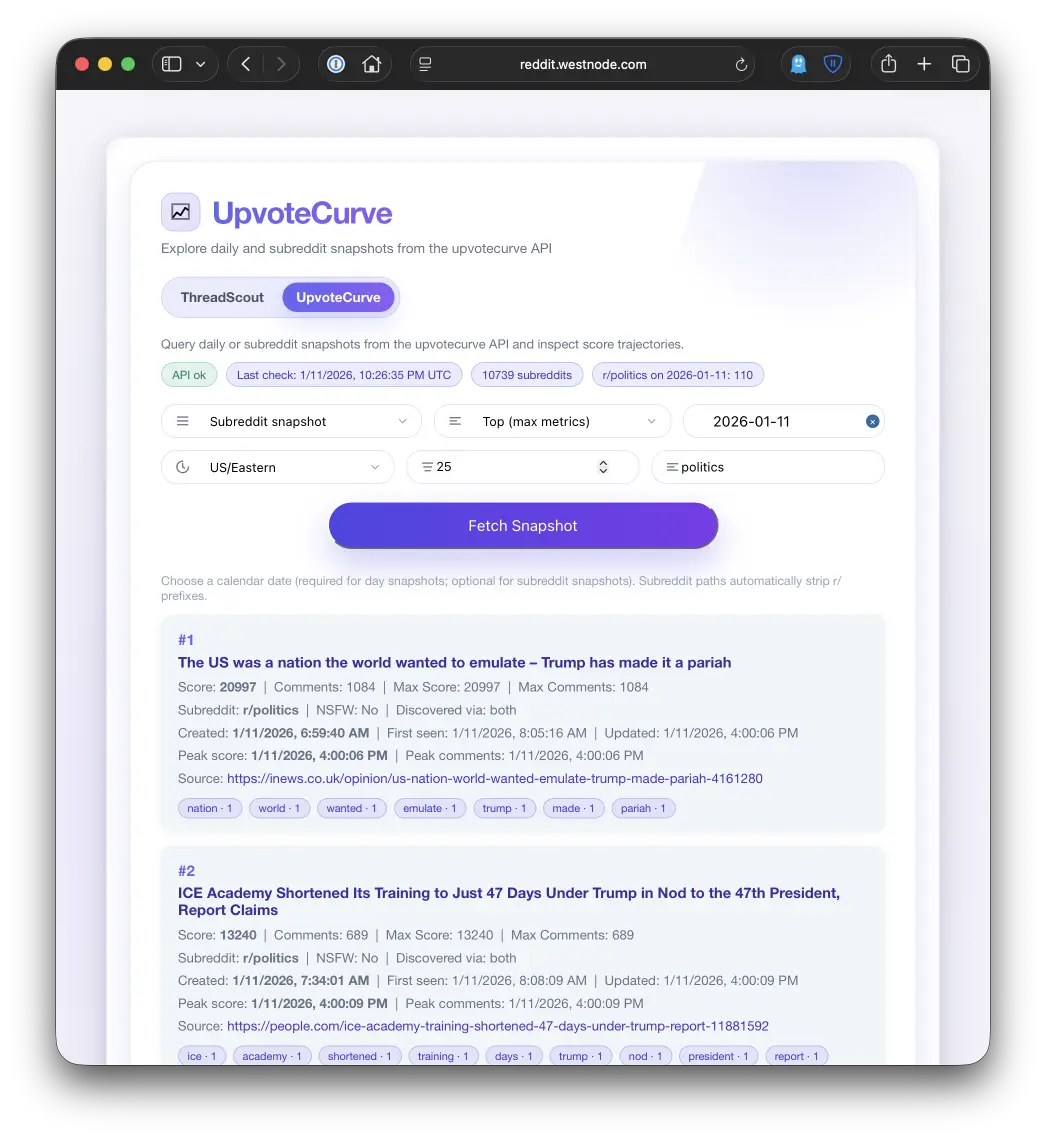Open the page settings icon in address bar
The height and width of the screenshot is (1139, 1046).
click(x=426, y=64)
